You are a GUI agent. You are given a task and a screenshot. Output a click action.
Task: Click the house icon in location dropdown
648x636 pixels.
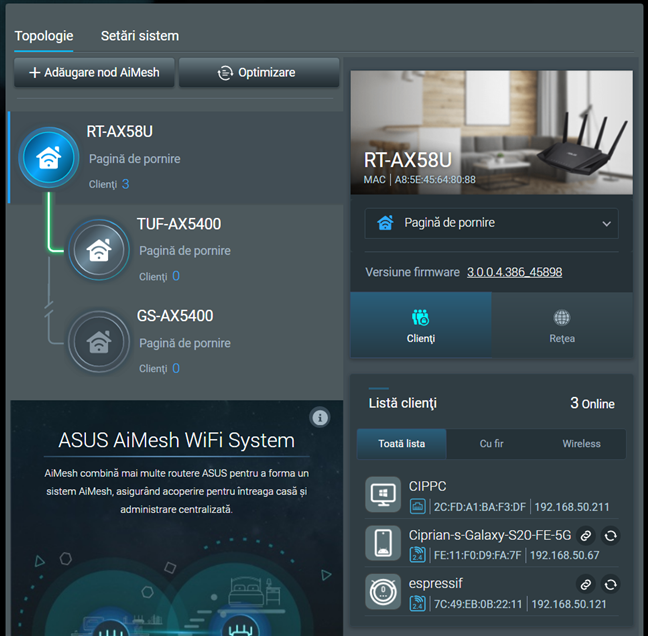pos(385,223)
